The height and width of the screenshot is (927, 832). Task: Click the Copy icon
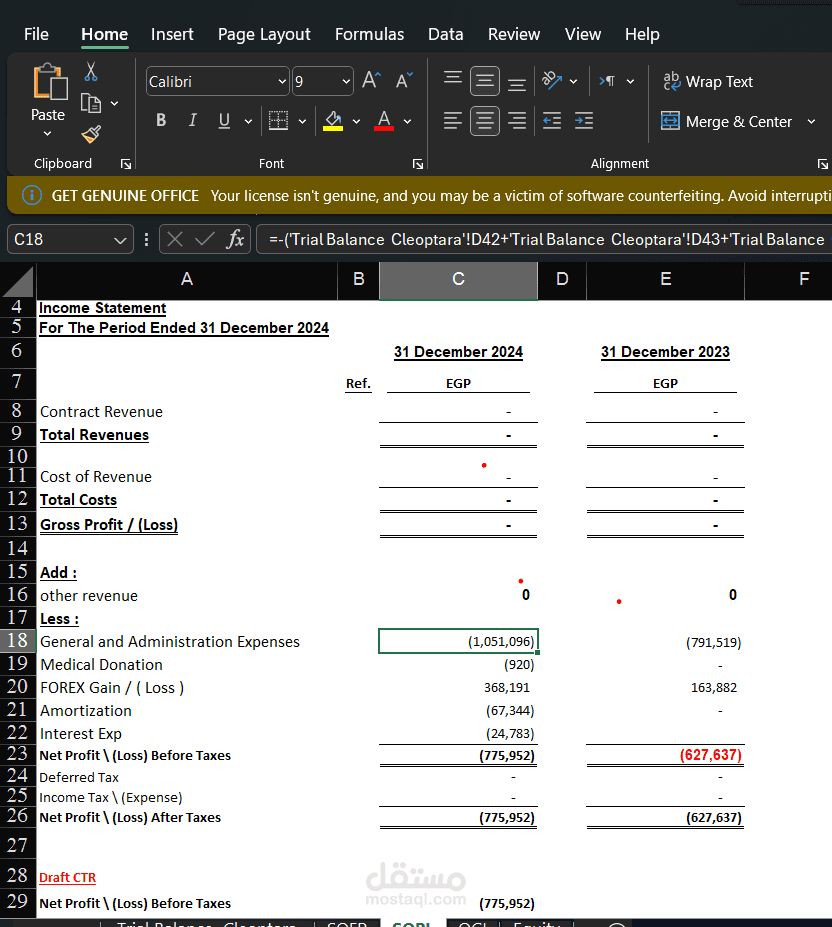[90, 103]
